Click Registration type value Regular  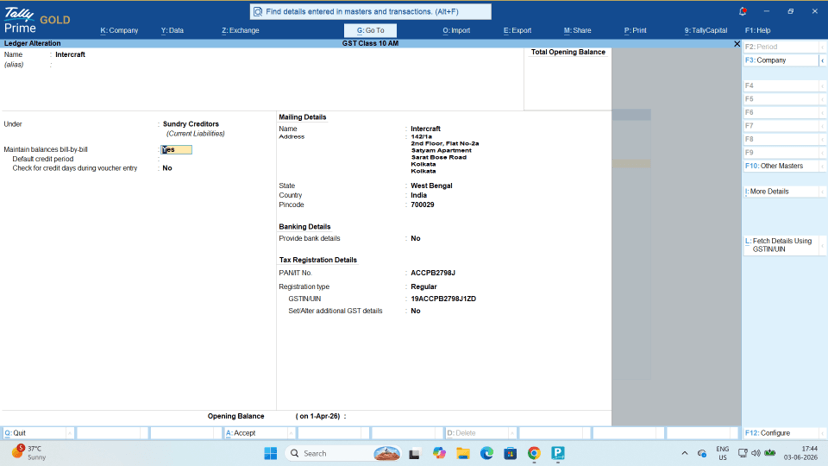tap(424, 286)
